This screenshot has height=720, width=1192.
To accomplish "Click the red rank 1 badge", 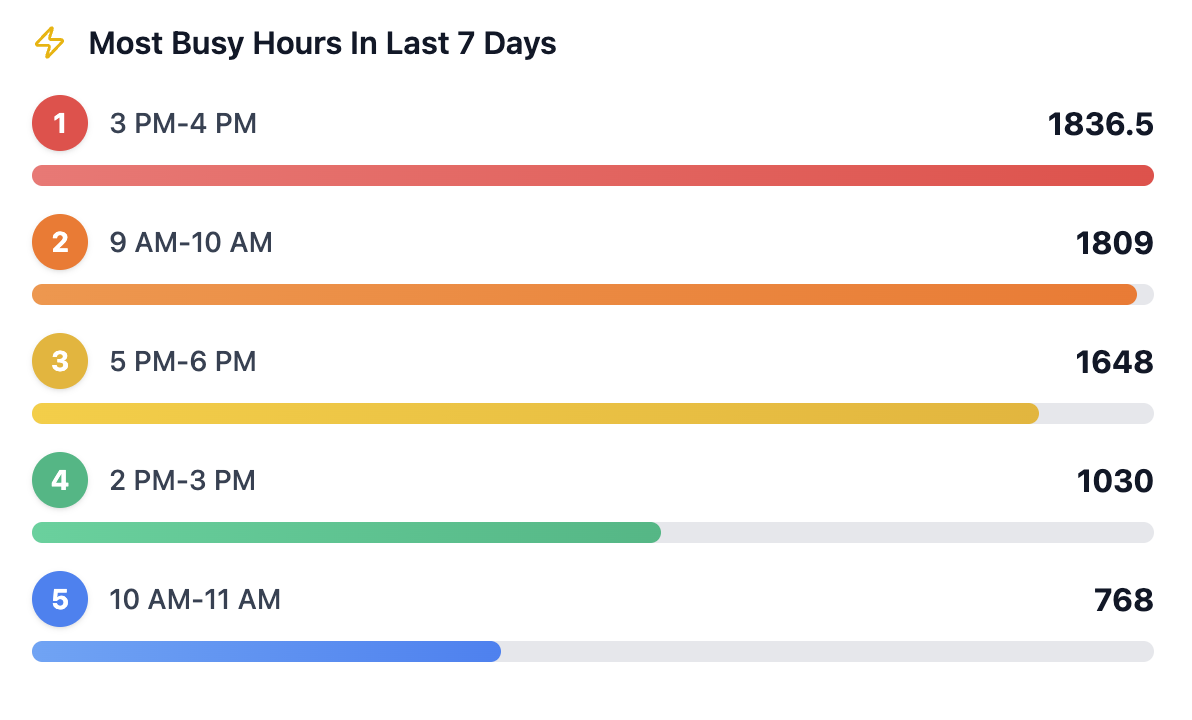I will click(x=60, y=123).
